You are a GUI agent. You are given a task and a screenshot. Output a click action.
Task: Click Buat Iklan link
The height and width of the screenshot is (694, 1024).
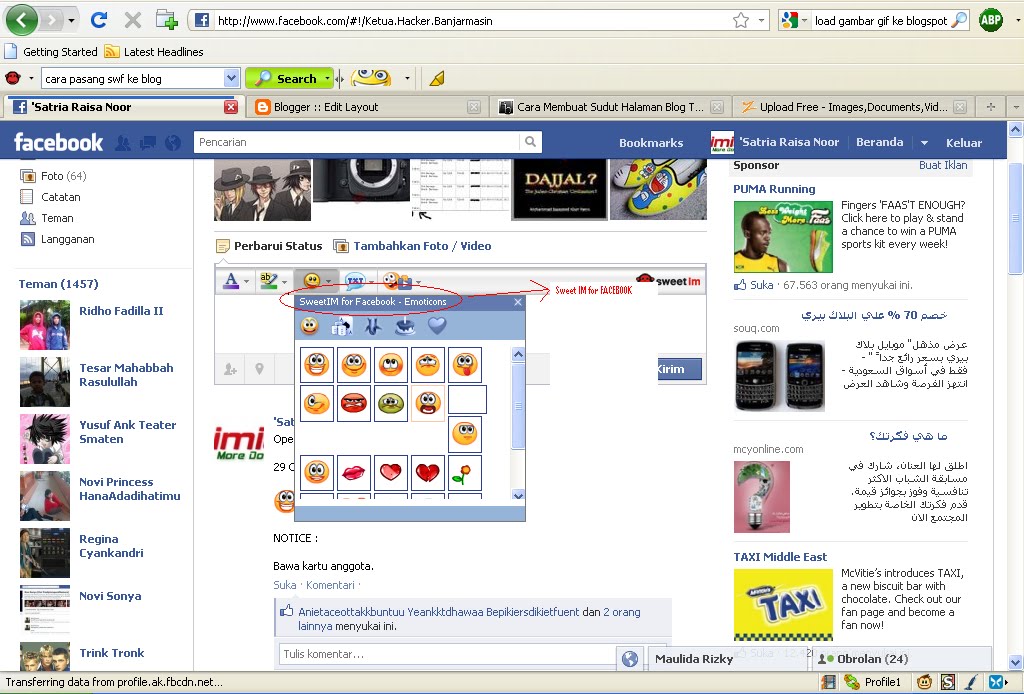point(943,165)
